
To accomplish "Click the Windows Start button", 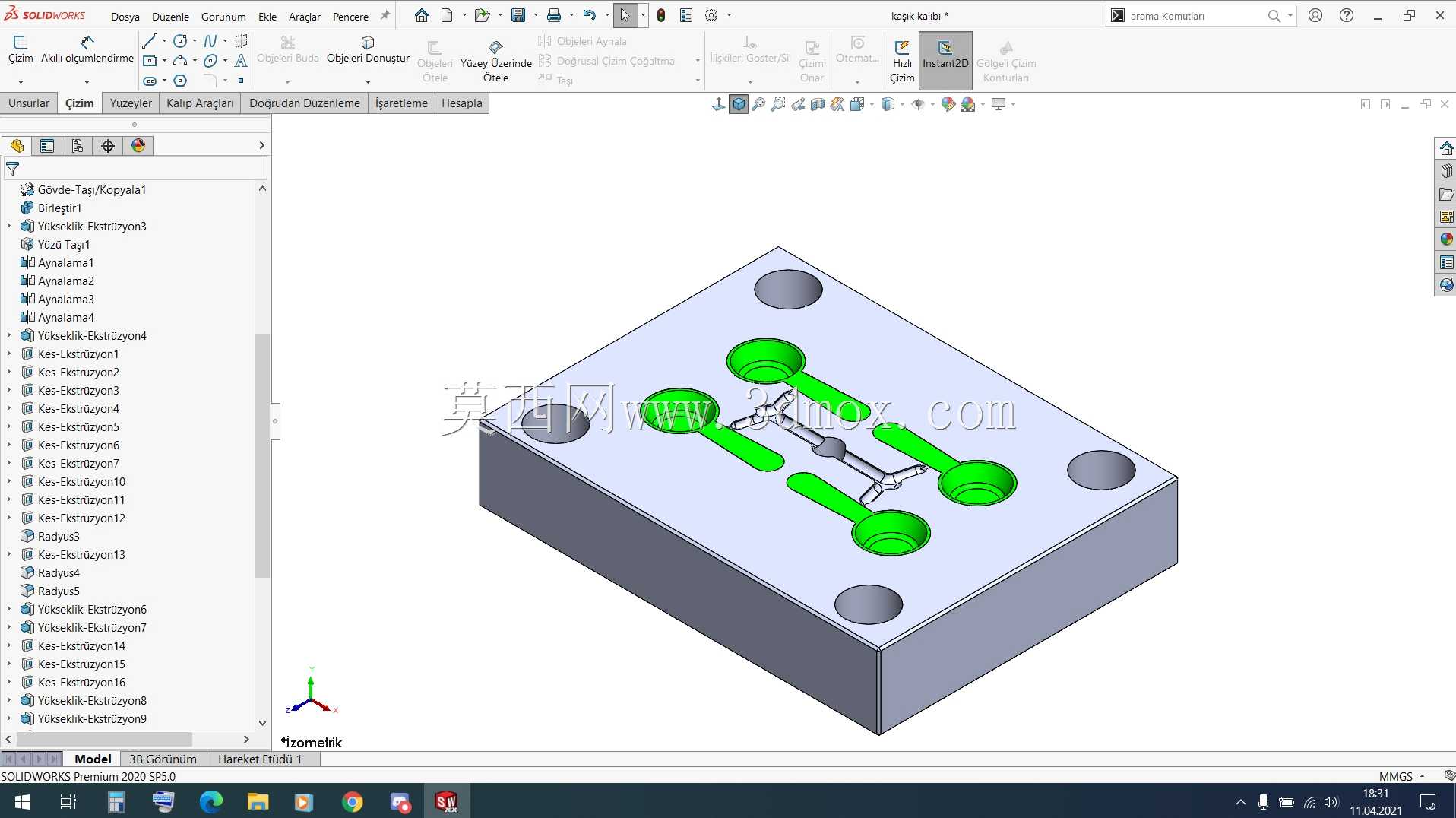I will click(x=22, y=801).
